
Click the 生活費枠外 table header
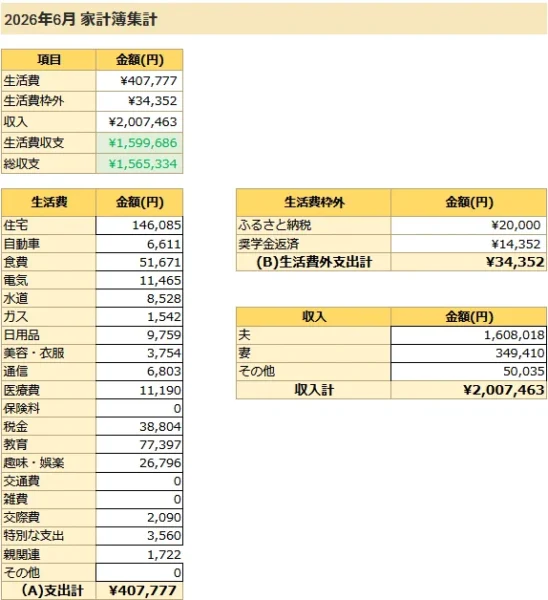click(x=314, y=202)
